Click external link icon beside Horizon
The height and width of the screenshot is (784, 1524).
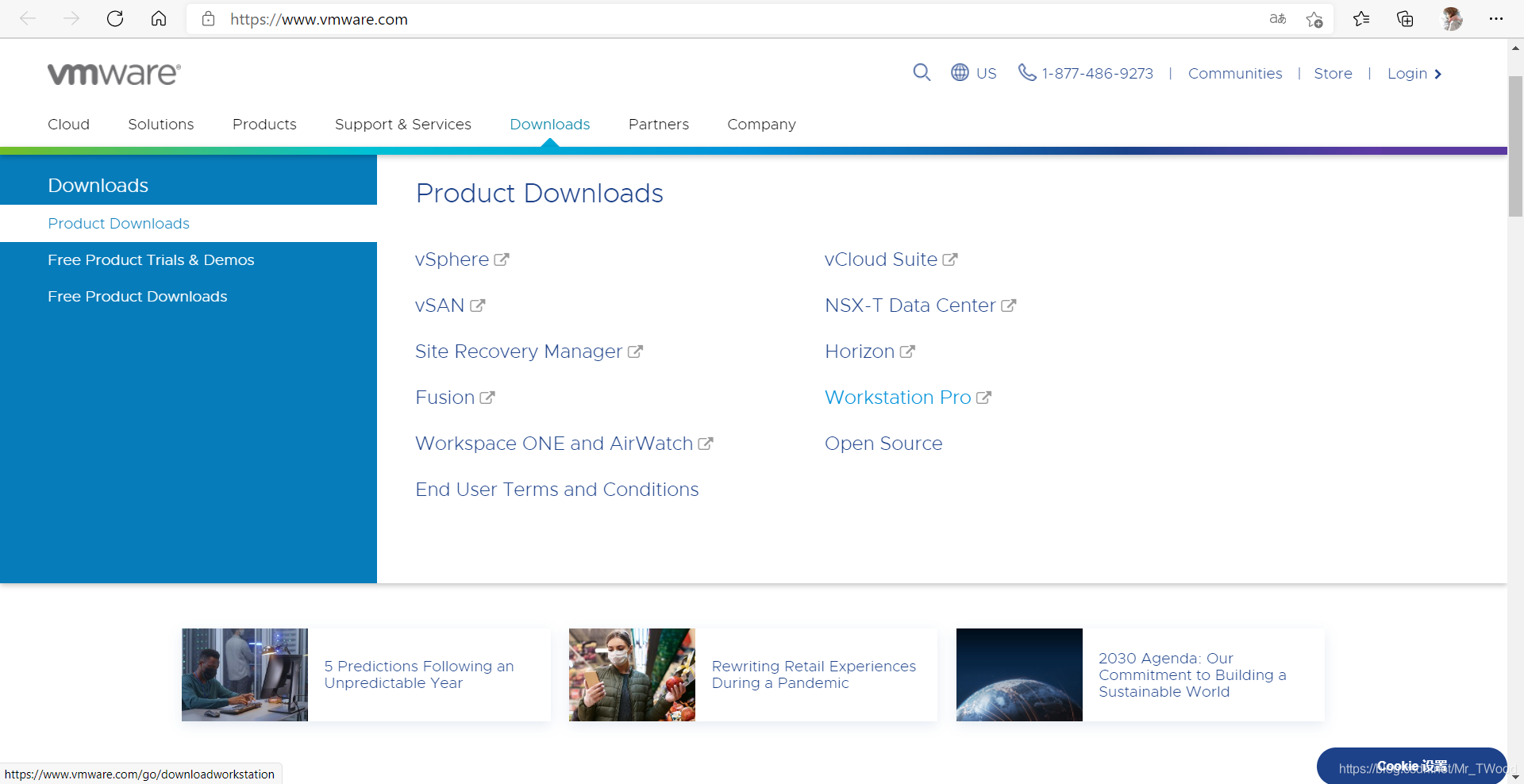907,352
